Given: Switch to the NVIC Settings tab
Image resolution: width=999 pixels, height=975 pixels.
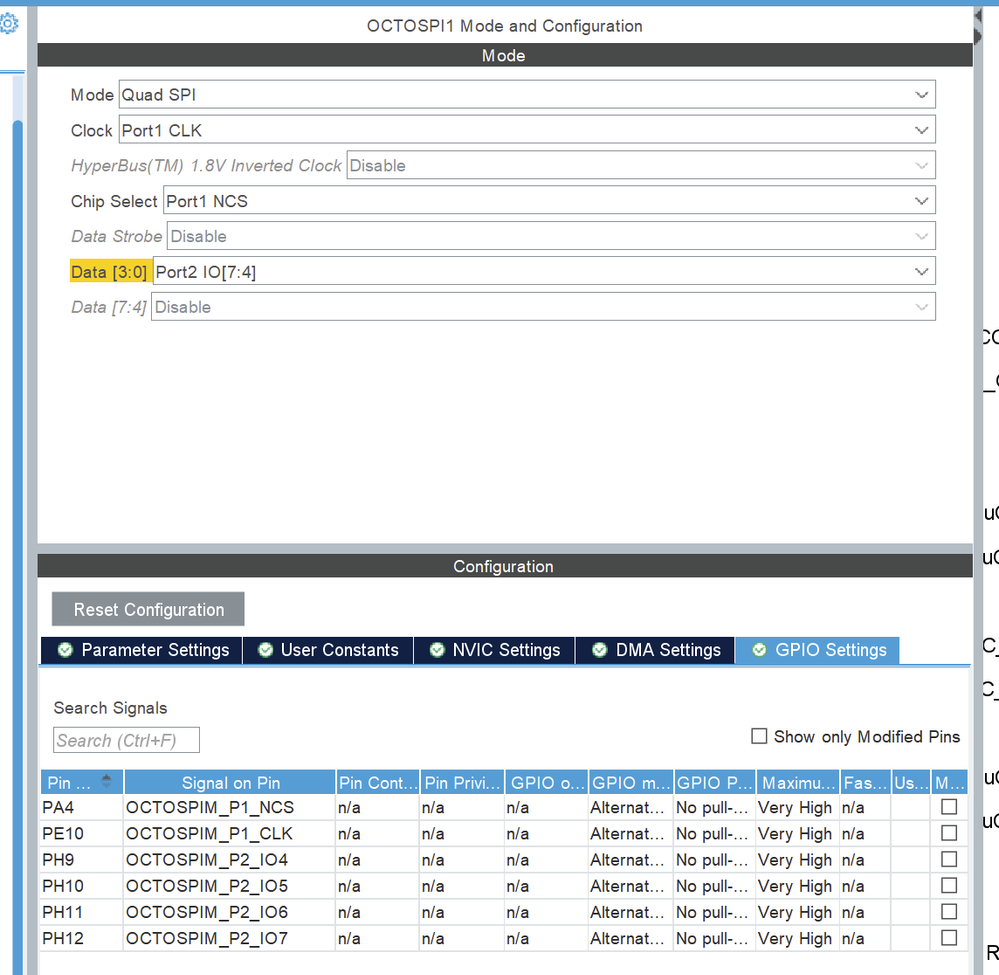Looking at the screenshot, I should point(494,650).
